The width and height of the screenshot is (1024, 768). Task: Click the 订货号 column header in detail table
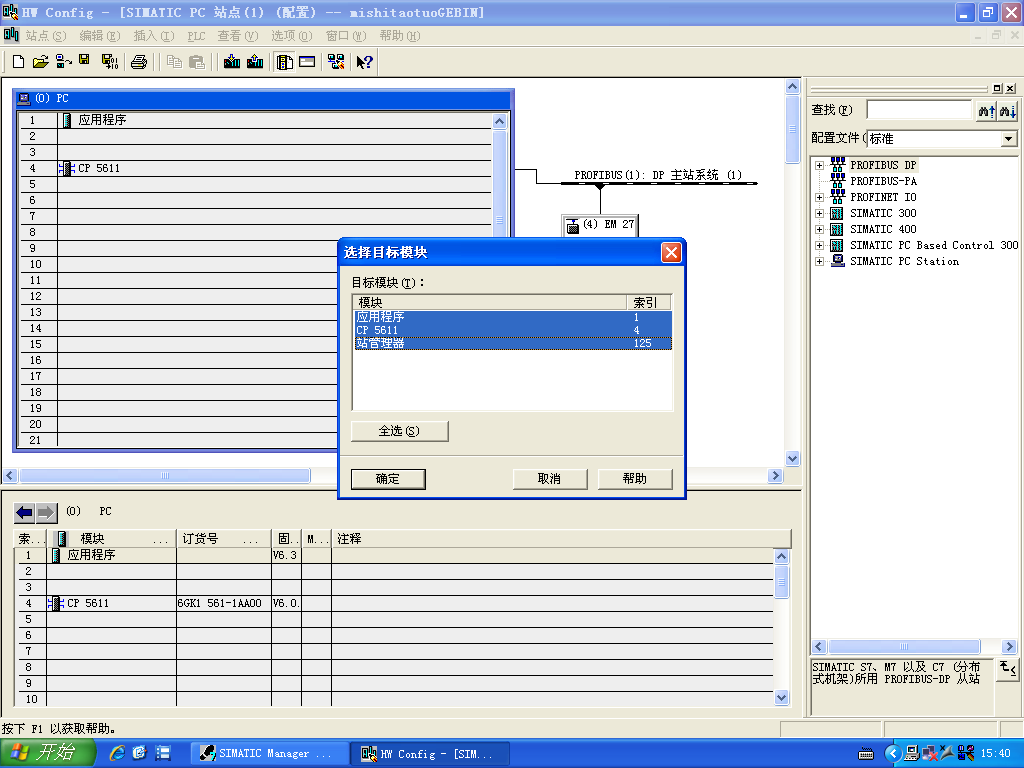pos(223,539)
